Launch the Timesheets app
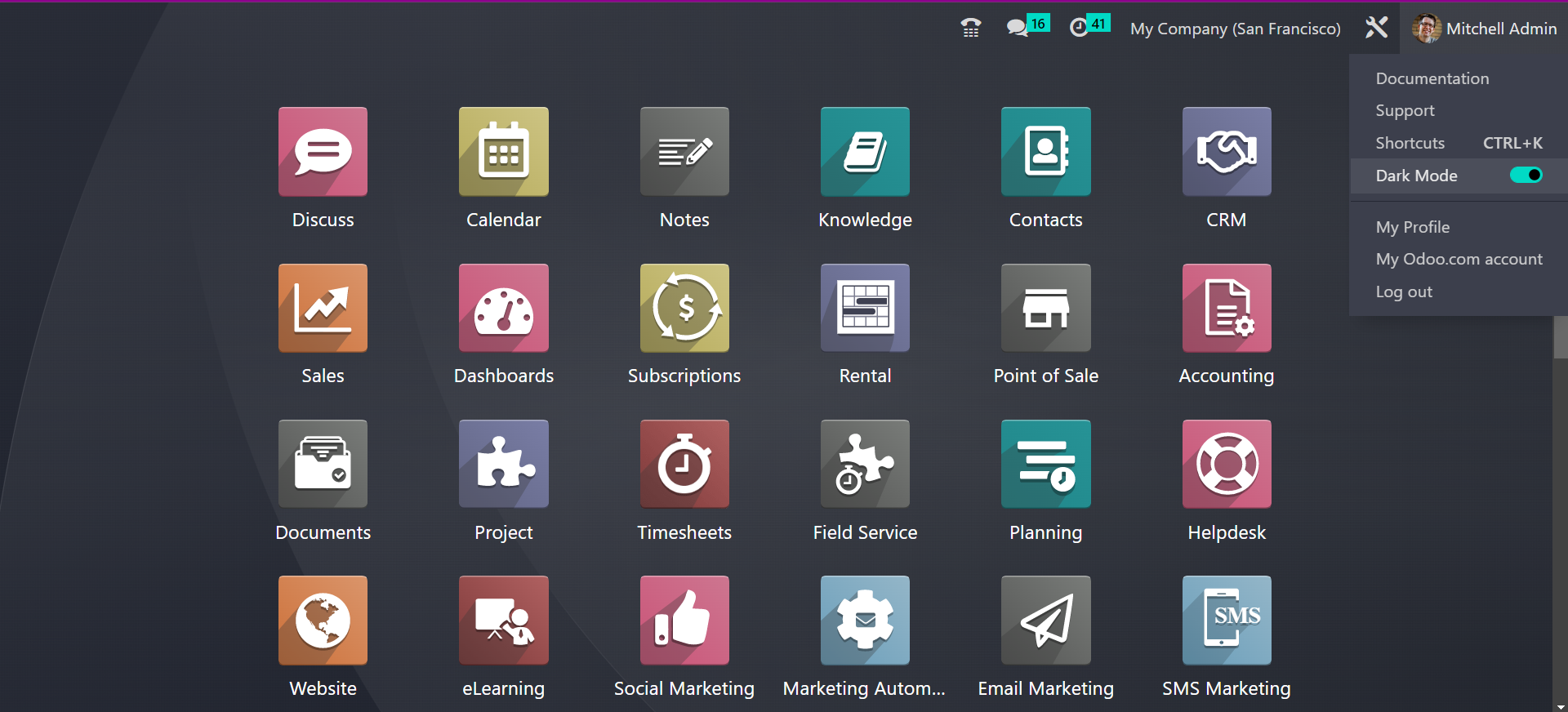 pyautogui.click(x=684, y=464)
